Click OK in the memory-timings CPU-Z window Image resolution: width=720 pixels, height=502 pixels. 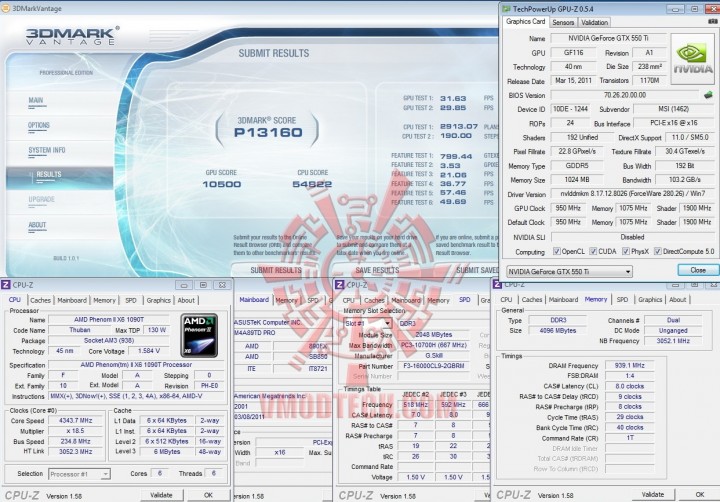[699, 495]
